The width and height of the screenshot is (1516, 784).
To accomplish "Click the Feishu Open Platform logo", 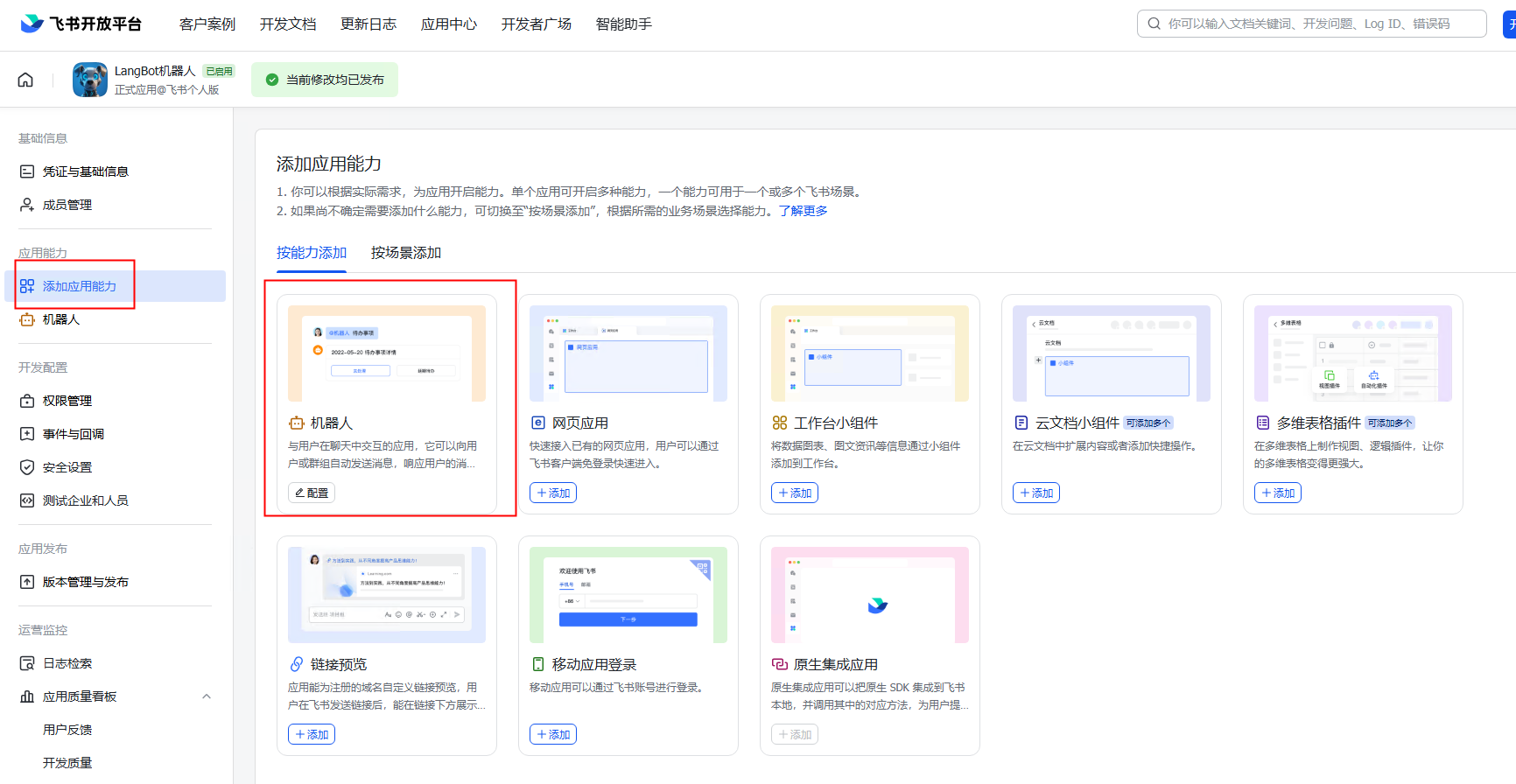I will click(81, 24).
